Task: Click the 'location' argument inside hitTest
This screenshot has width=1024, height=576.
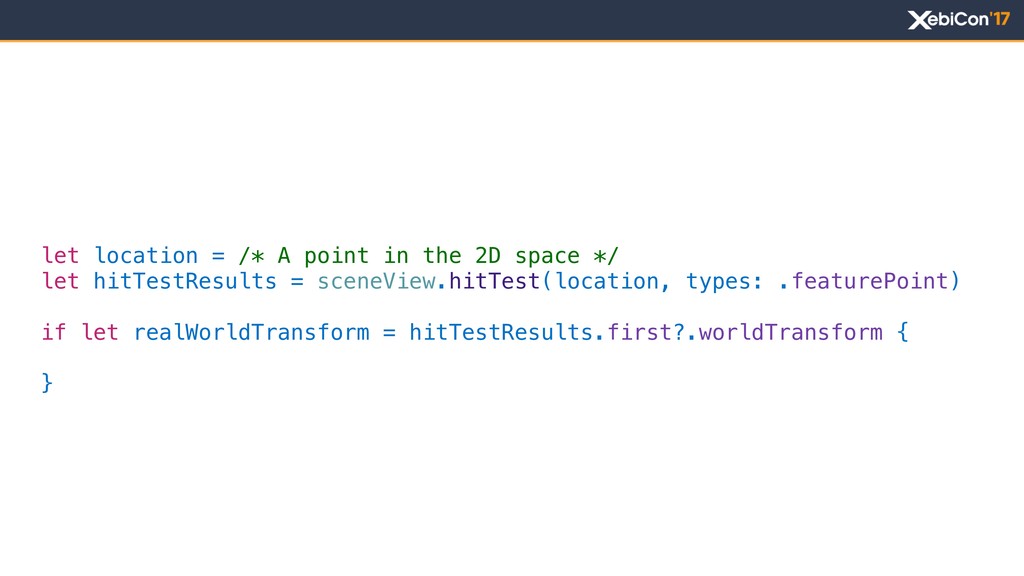Action: pyautogui.click(x=607, y=281)
